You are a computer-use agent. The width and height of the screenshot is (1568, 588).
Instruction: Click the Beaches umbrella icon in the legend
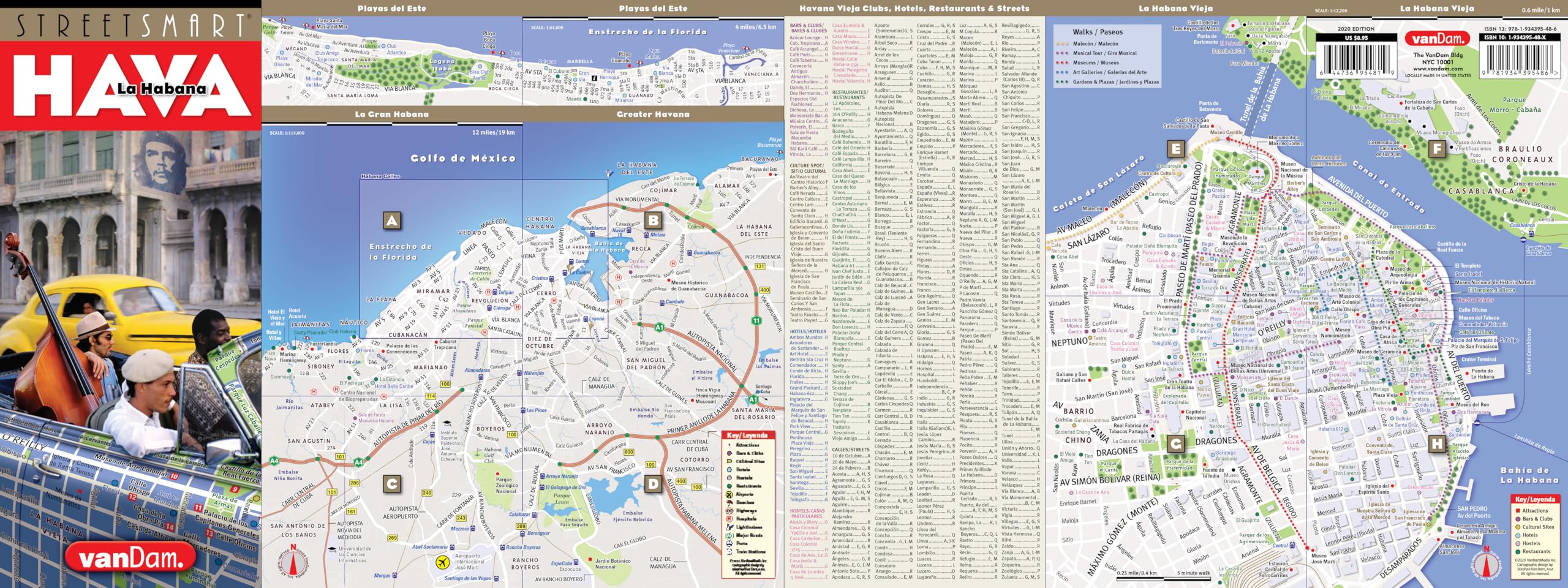pyautogui.click(x=729, y=502)
